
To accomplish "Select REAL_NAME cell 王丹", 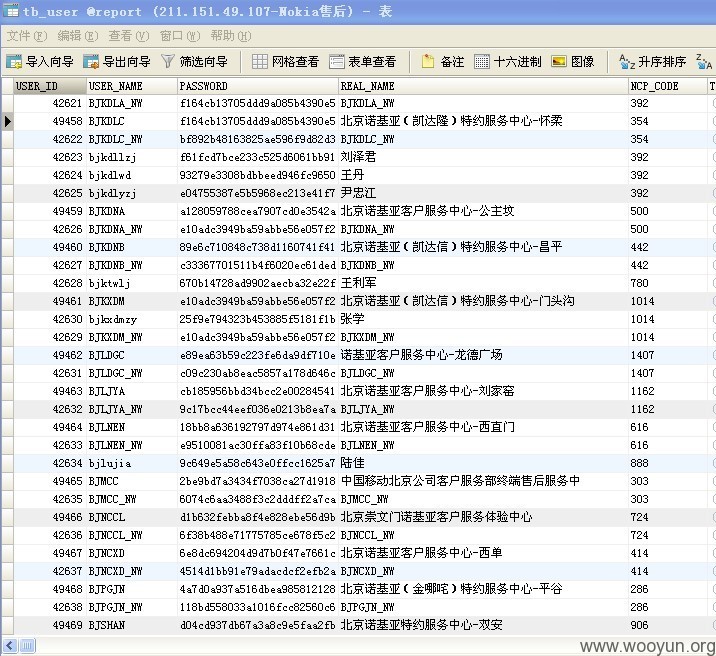I will click(x=483, y=175).
